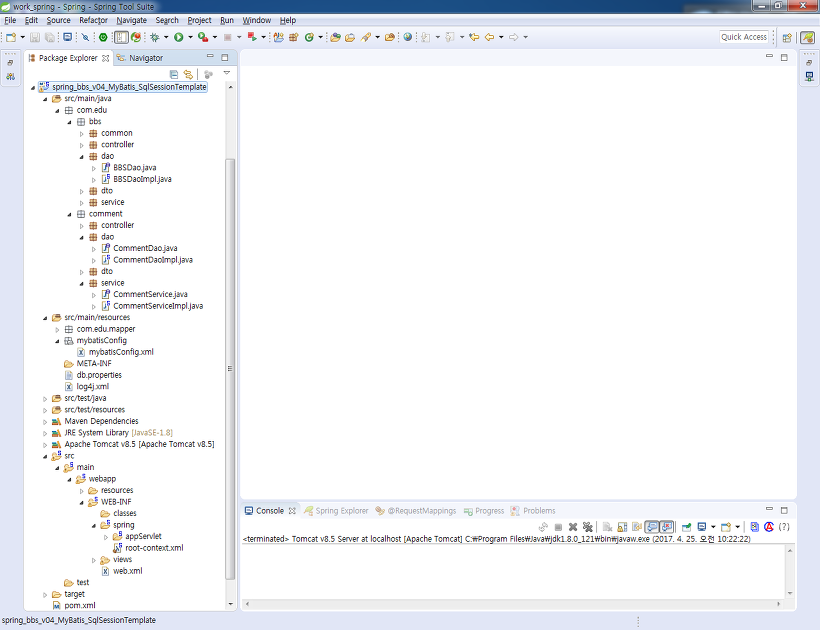
Task: Click the Skip All Breakpoints icon
Action: (85, 37)
